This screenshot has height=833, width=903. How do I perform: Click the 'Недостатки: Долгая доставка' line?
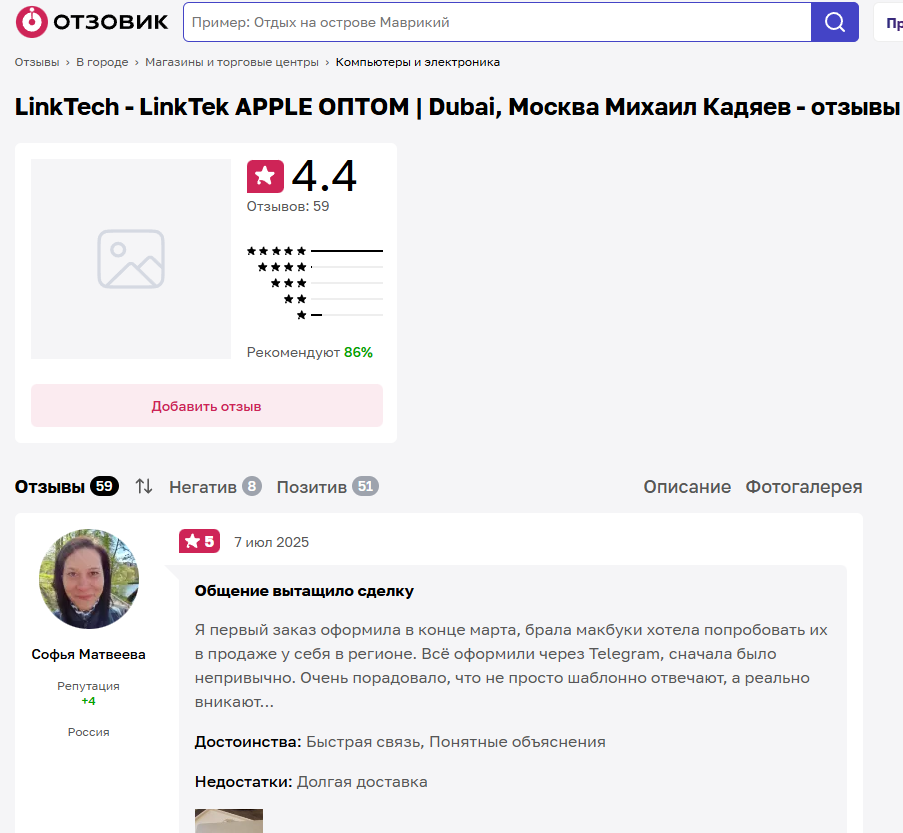[x=311, y=782]
